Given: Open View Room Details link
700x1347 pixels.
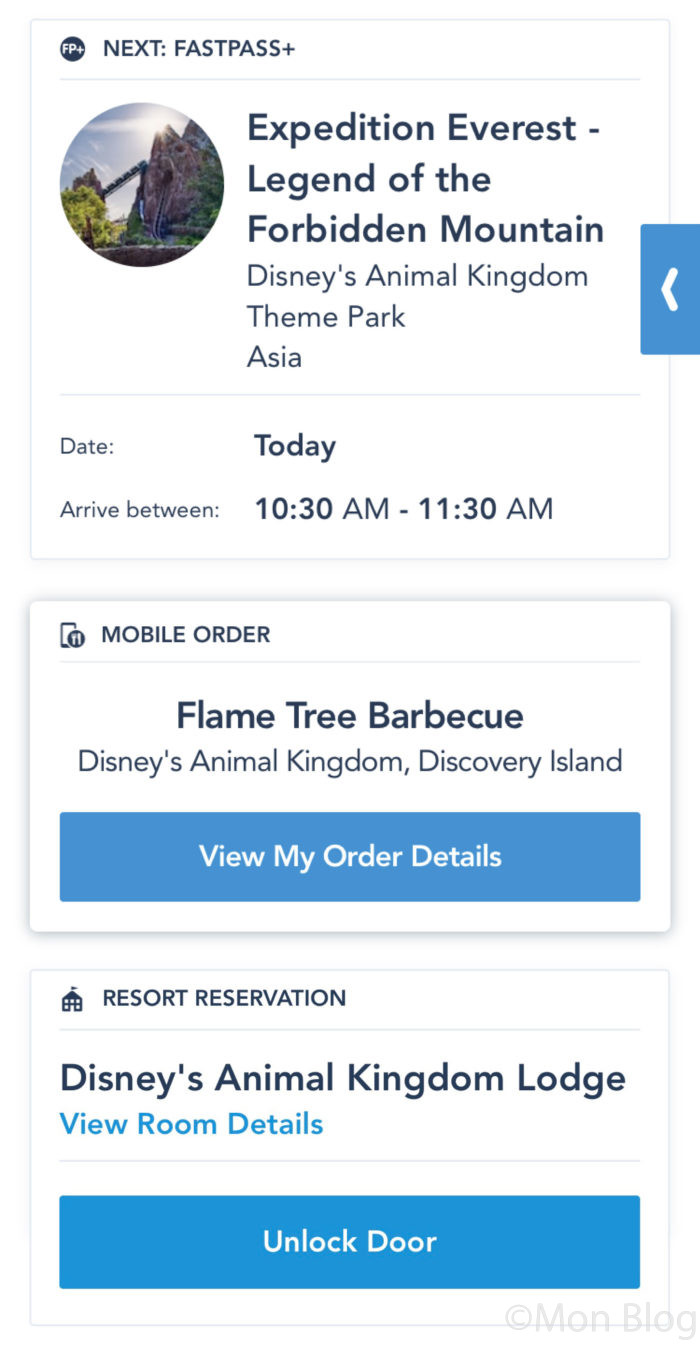Looking at the screenshot, I should (191, 1124).
